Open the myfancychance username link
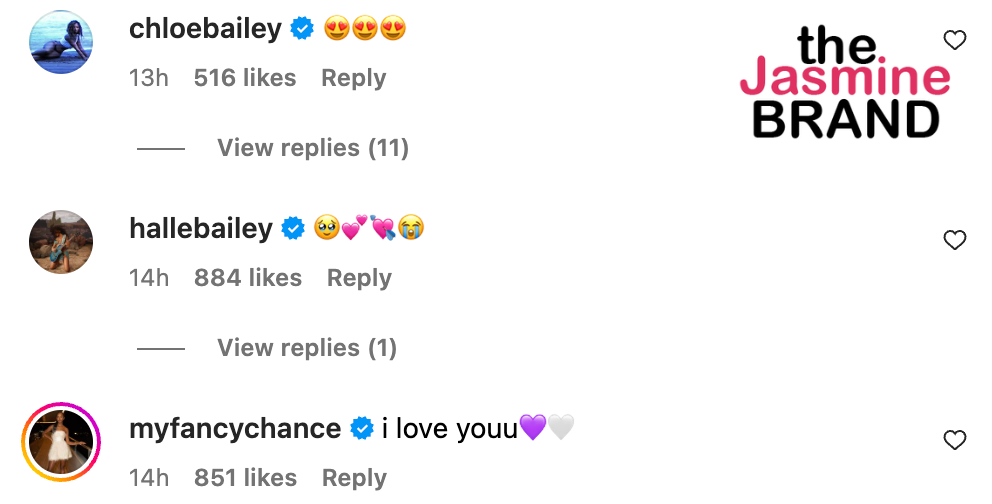 pyautogui.click(x=235, y=429)
